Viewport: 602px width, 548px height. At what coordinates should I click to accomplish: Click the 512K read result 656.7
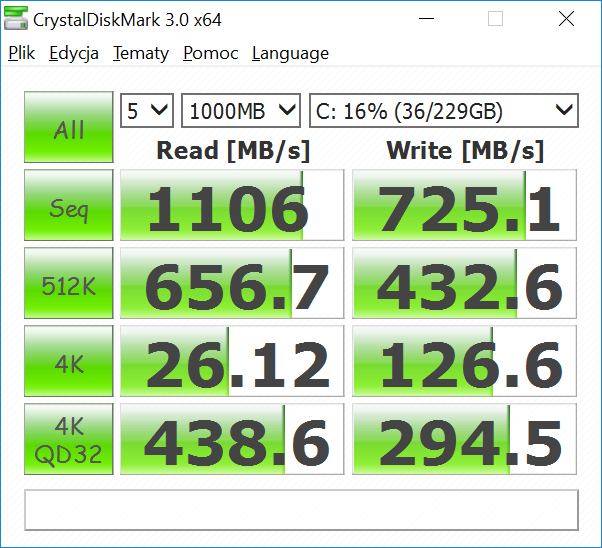pos(232,283)
